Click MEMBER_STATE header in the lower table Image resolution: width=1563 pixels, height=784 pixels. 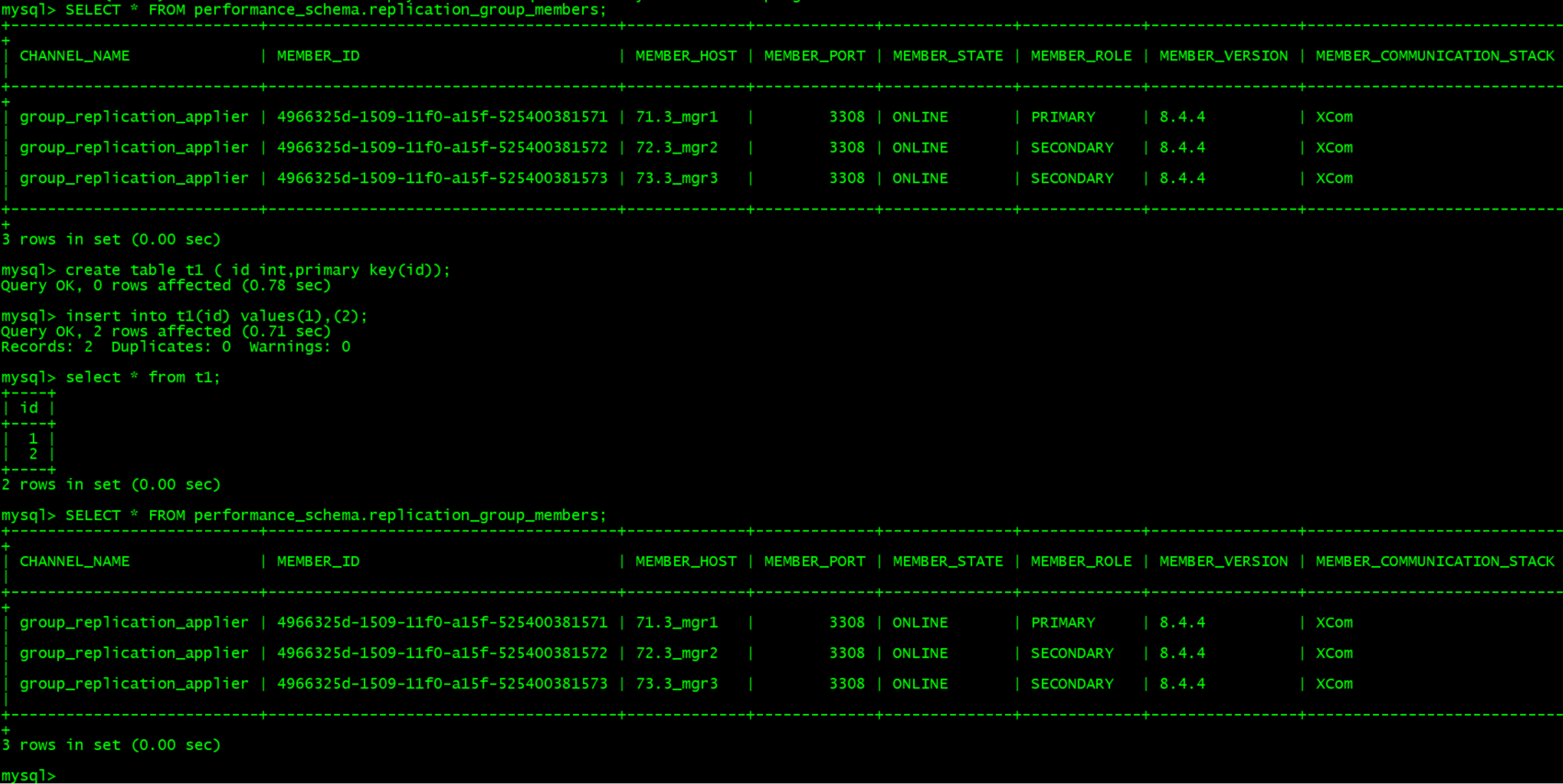[948, 562]
